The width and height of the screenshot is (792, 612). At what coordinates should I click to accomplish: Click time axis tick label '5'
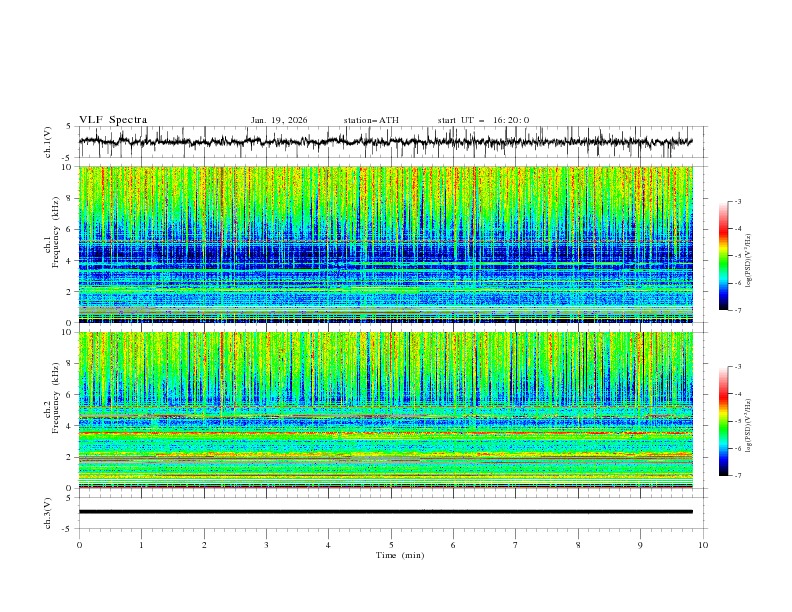click(391, 545)
